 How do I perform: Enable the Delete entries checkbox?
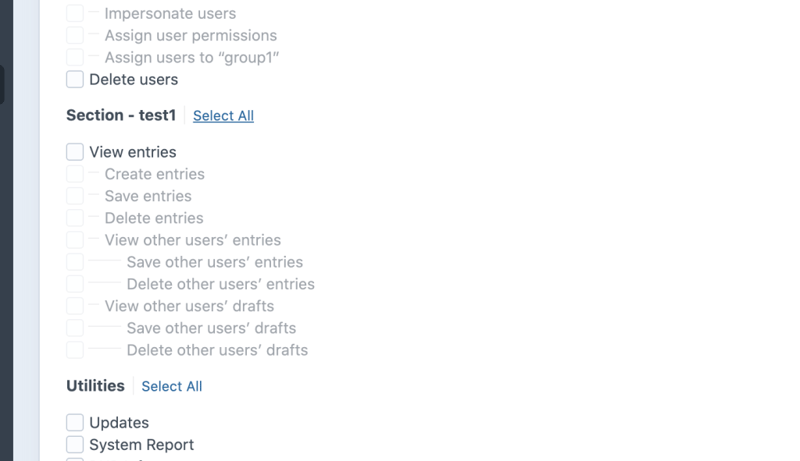click(x=75, y=218)
